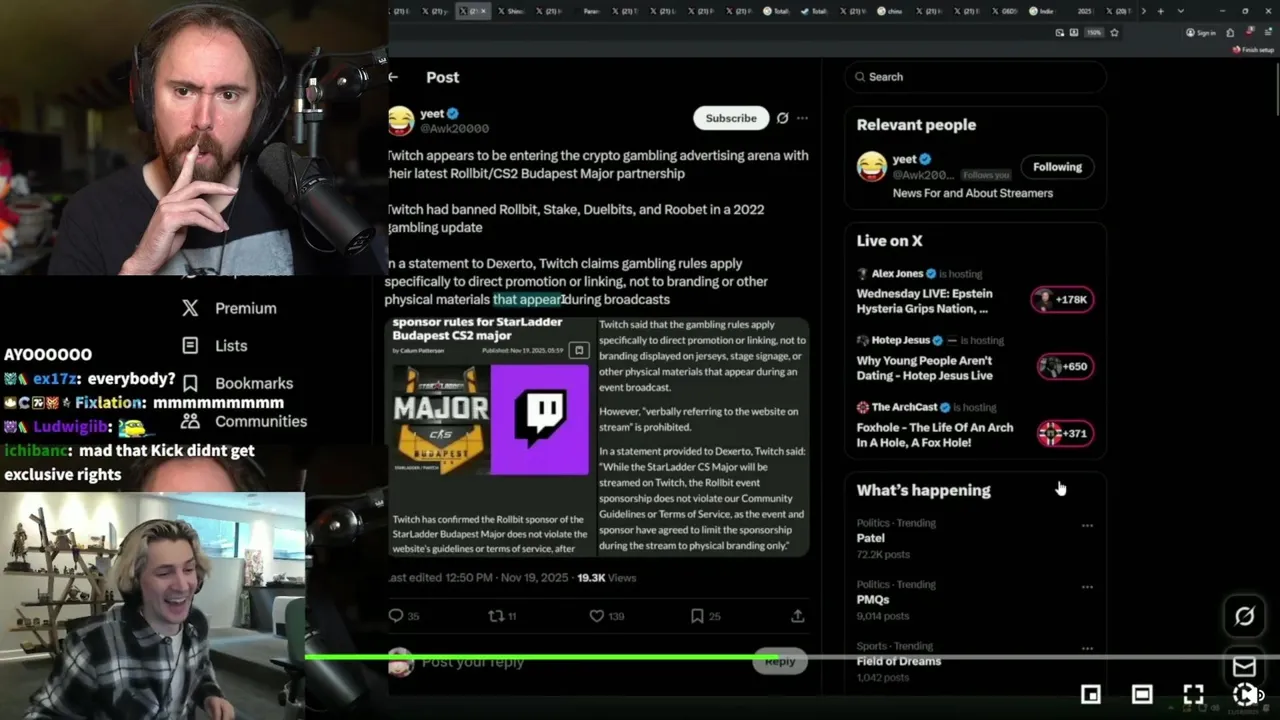Viewport: 1280px width, 720px height.
Task: Click the Sign in browser button
Action: pos(1201,32)
